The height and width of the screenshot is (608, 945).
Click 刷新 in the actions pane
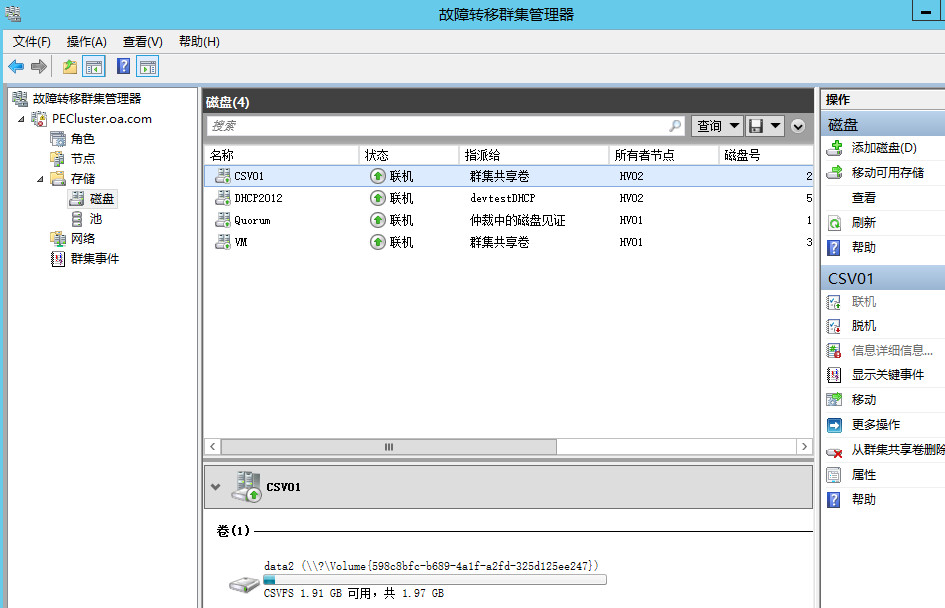863,222
